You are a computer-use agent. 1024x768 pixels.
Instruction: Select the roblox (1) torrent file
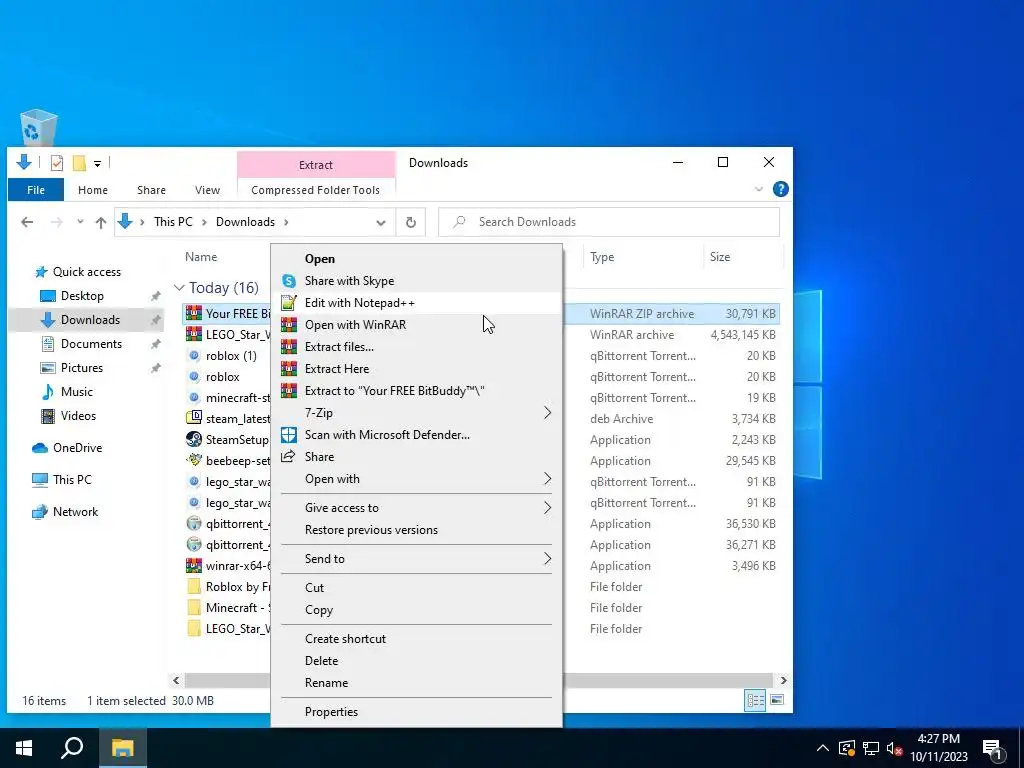(231, 356)
